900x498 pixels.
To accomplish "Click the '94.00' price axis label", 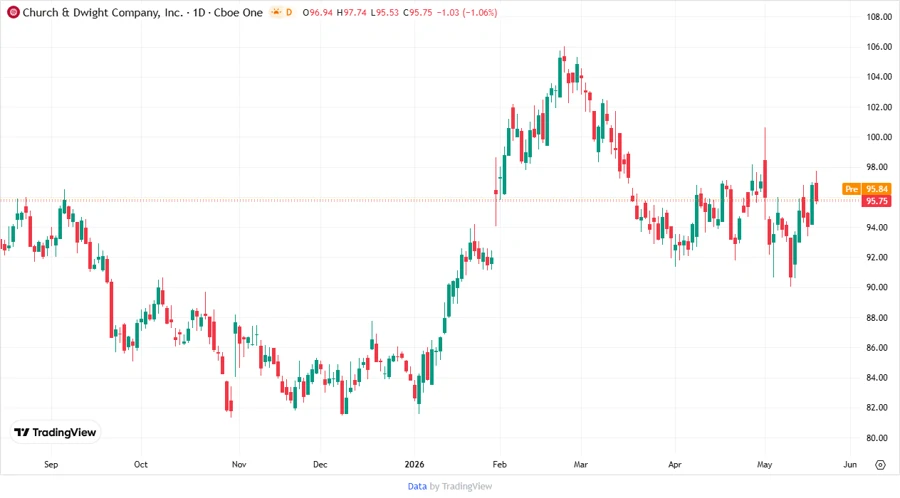I will click(x=879, y=227).
